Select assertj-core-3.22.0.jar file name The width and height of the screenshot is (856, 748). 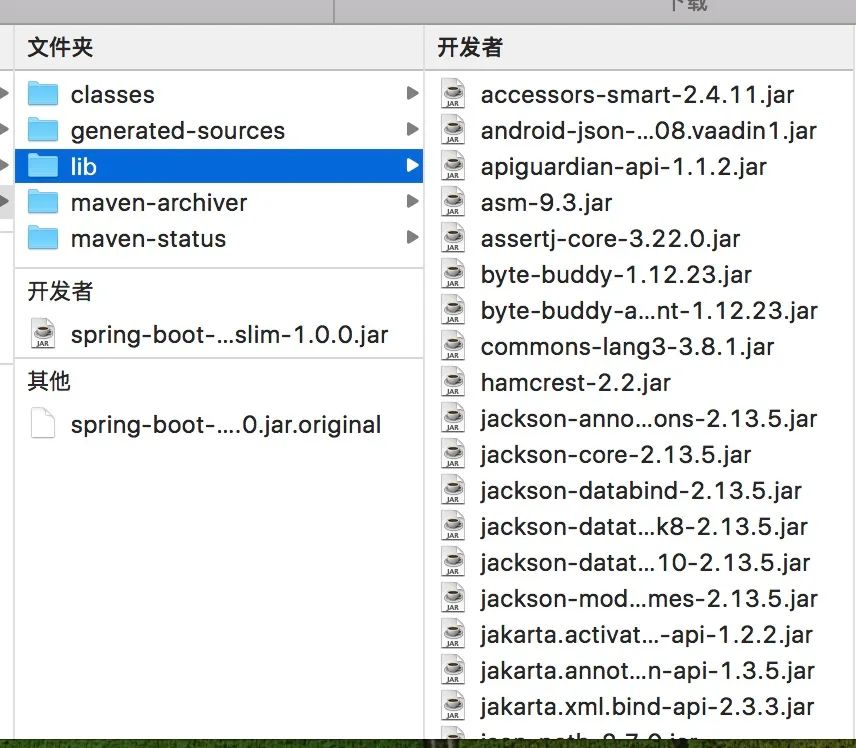[610, 239]
